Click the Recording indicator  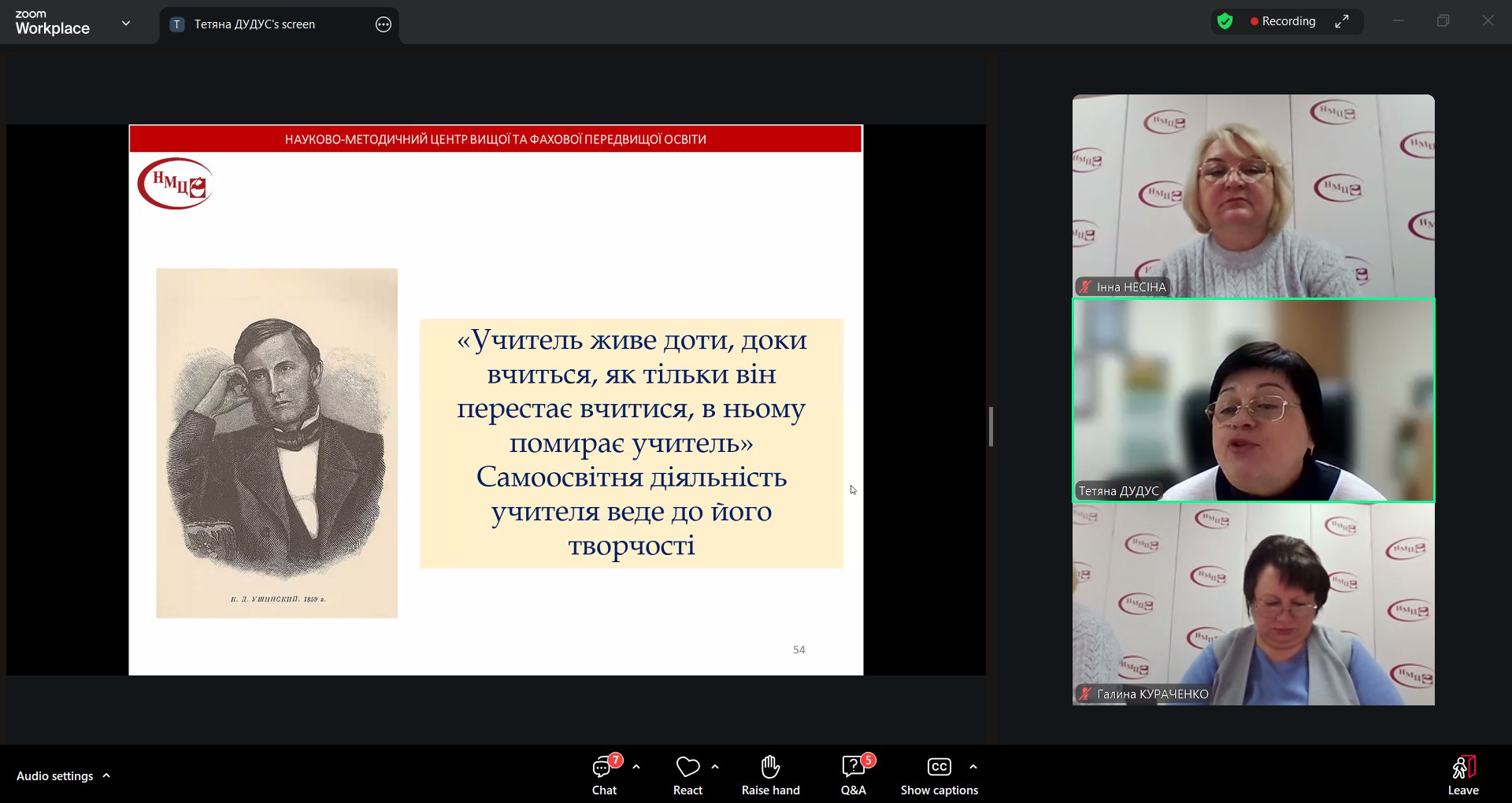pyautogui.click(x=1283, y=21)
